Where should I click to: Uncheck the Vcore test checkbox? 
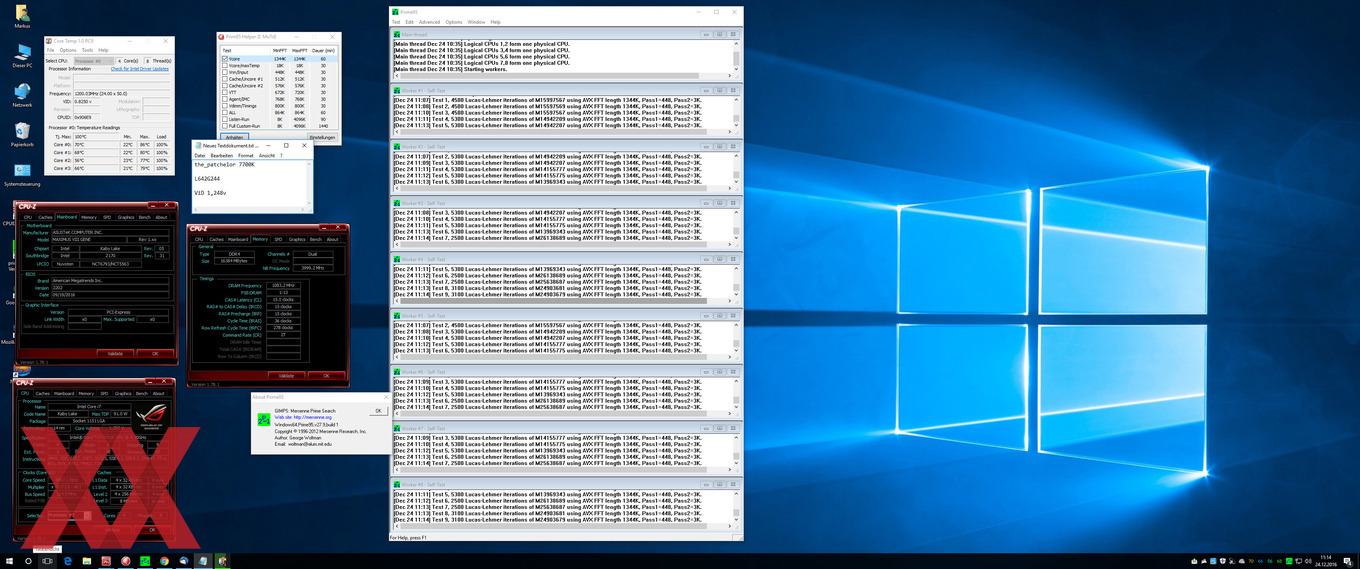tap(224, 59)
